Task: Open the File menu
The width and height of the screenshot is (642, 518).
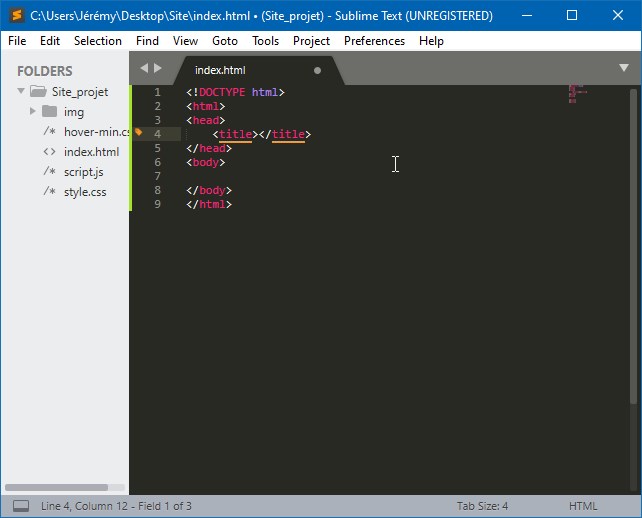Action: coord(17,41)
